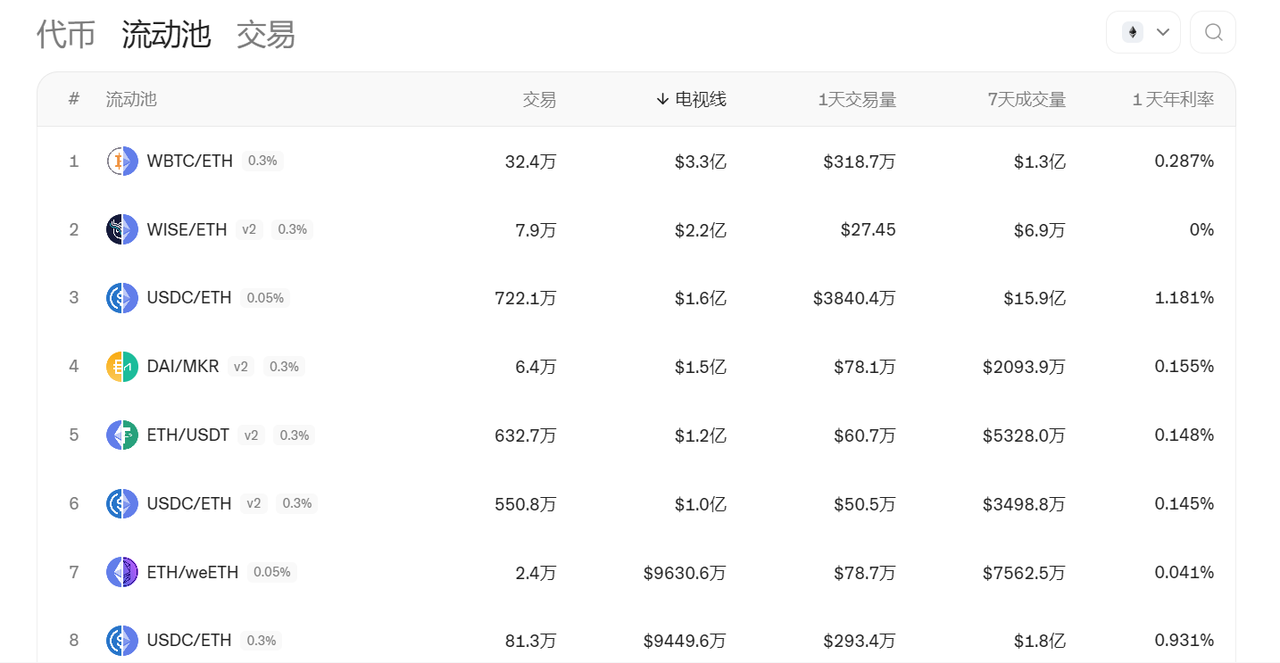Sort by 电视线 column with arrow
The width and height of the screenshot is (1280, 663).
pos(691,99)
